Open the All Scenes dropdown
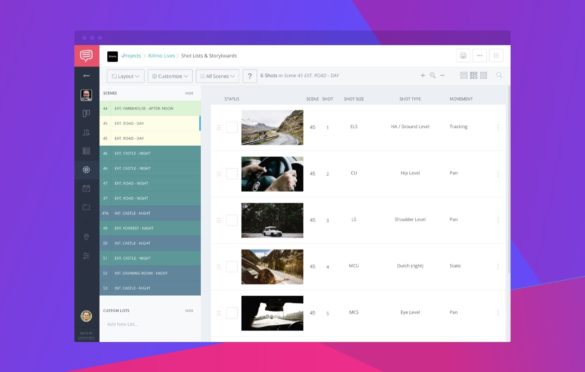This screenshot has height=372, width=585. coord(218,76)
